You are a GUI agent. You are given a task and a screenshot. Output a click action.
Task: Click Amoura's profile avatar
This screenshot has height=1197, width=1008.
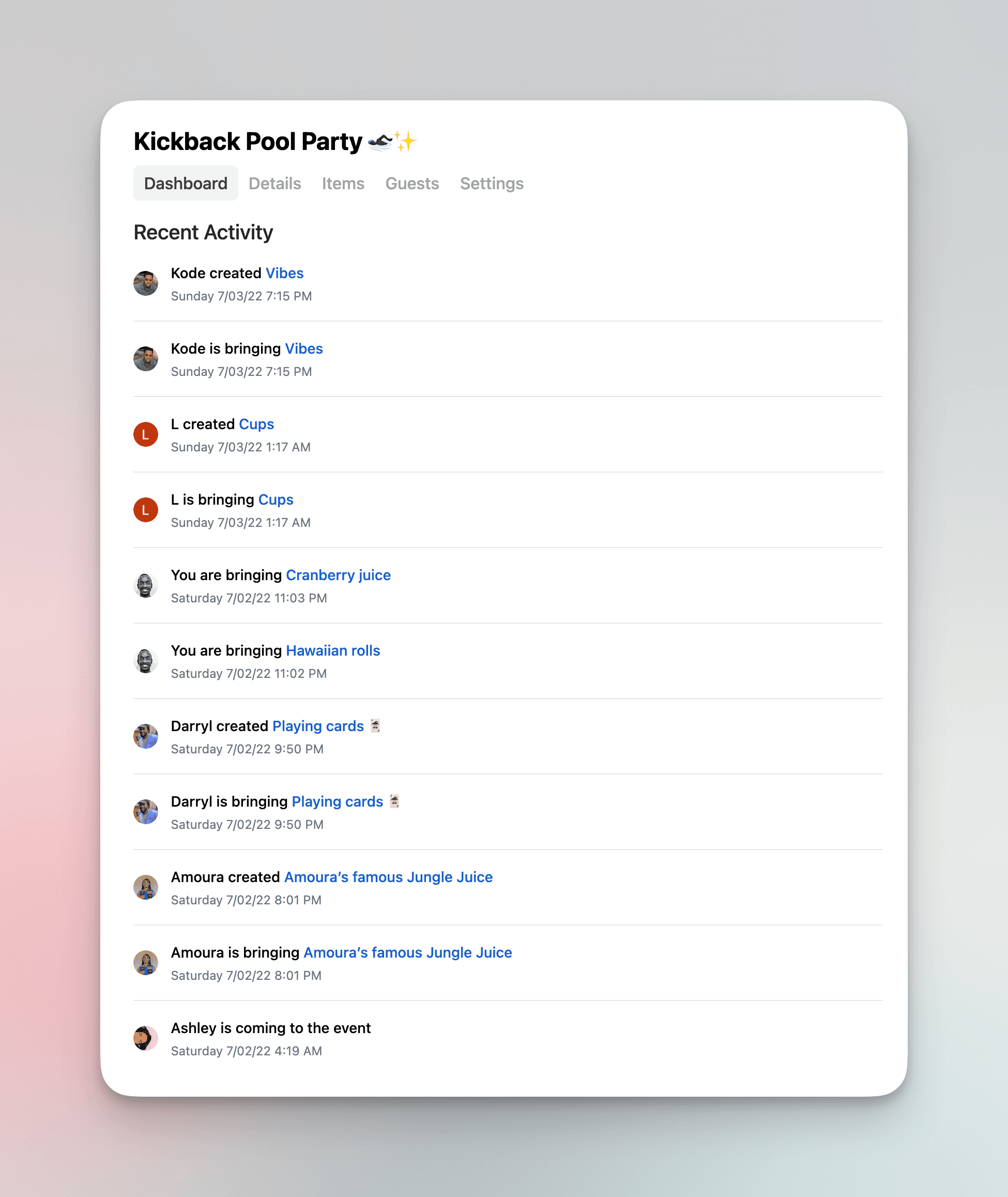pos(146,887)
